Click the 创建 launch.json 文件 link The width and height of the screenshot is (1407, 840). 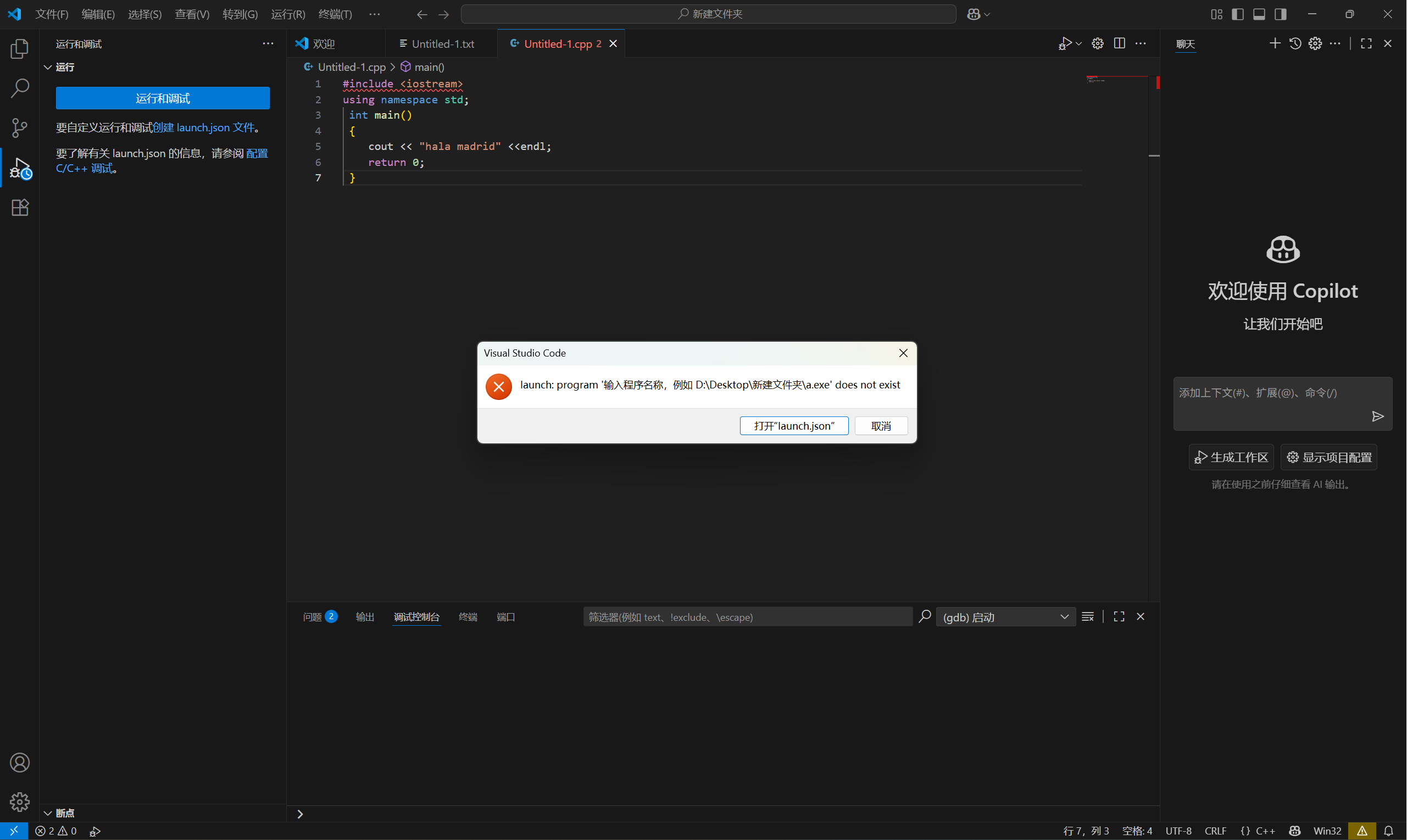pyautogui.click(x=204, y=128)
